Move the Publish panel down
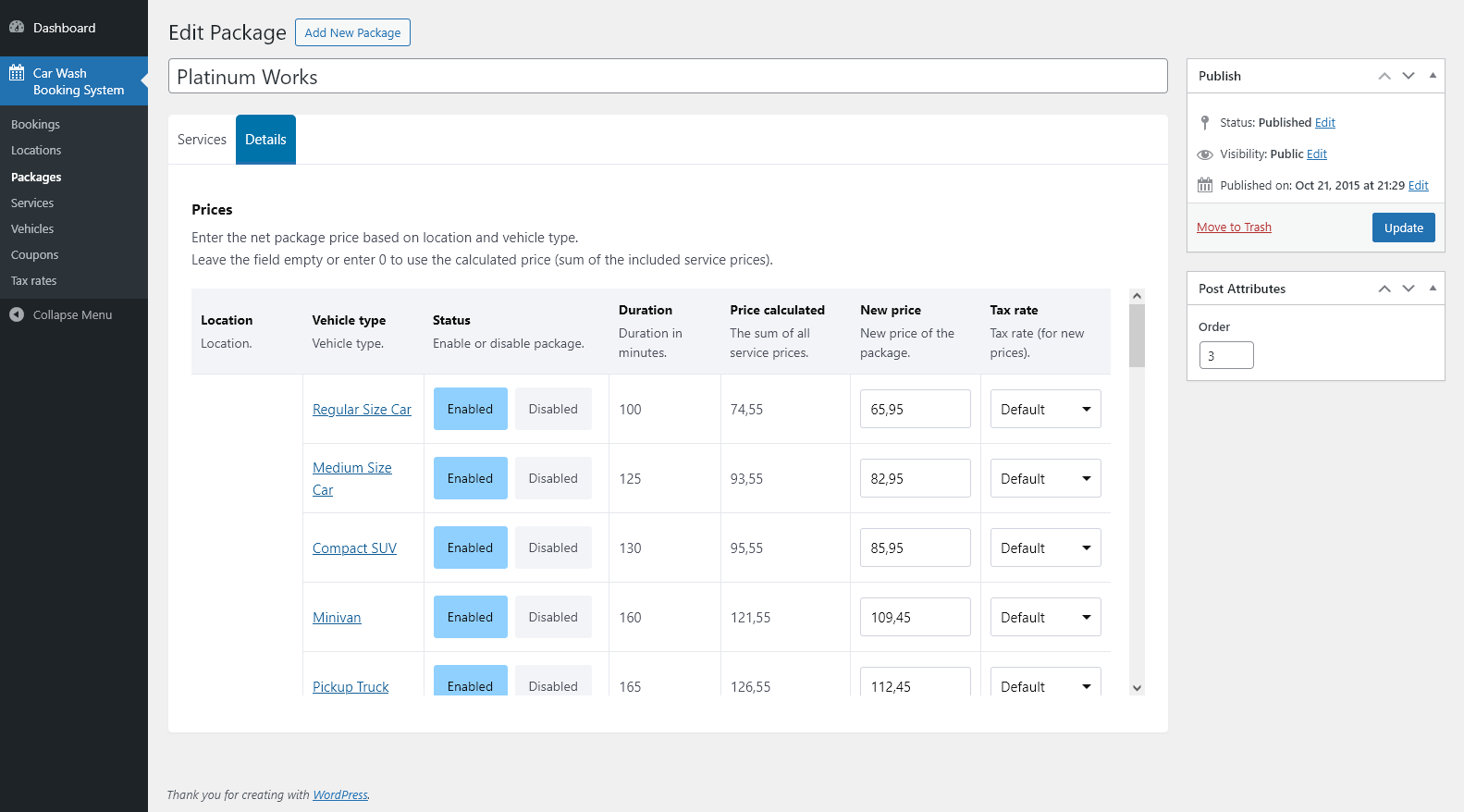 [1409, 76]
